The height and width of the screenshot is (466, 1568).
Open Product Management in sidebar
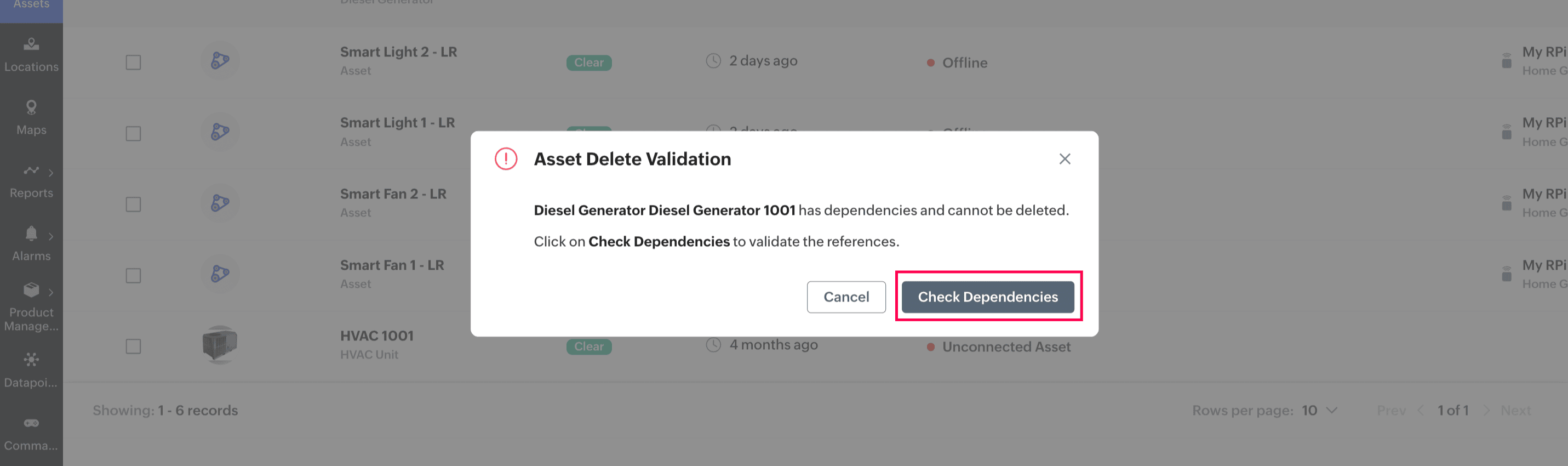click(31, 308)
